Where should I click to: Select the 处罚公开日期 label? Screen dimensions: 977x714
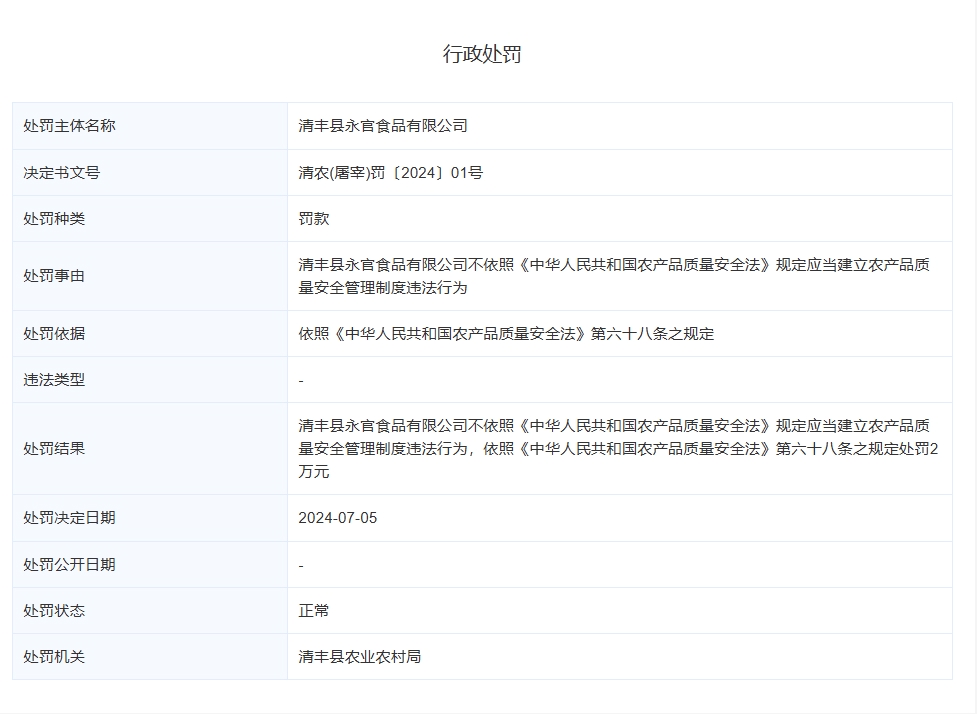69,564
